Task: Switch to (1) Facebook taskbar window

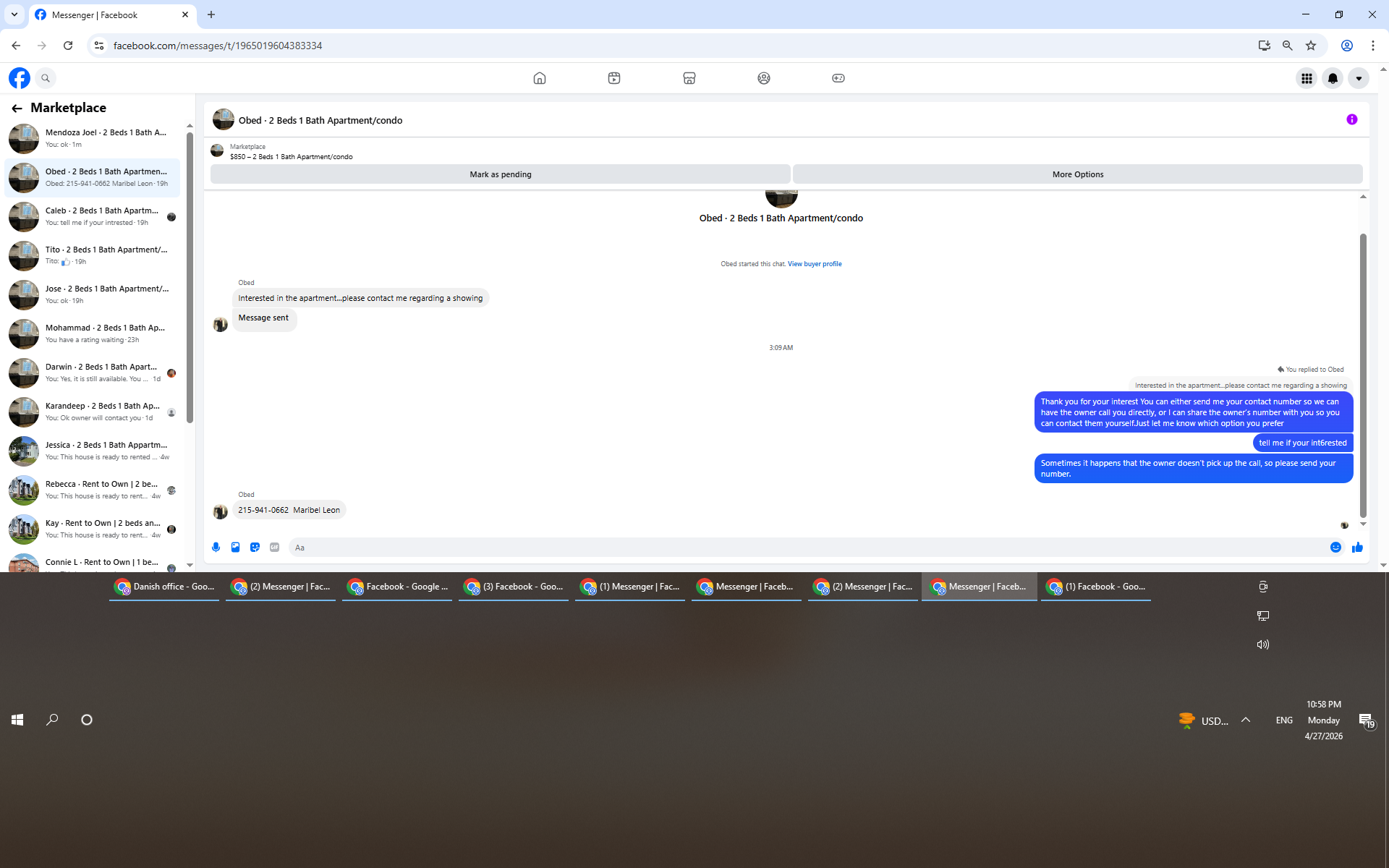Action: coord(1096,587)
